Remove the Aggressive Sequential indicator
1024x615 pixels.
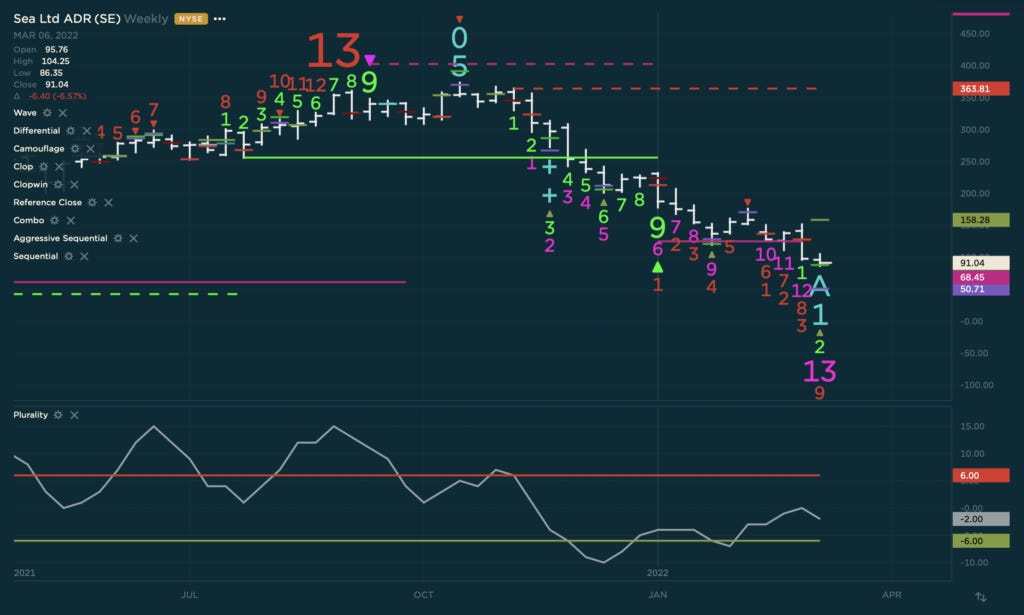pos(133,238)
